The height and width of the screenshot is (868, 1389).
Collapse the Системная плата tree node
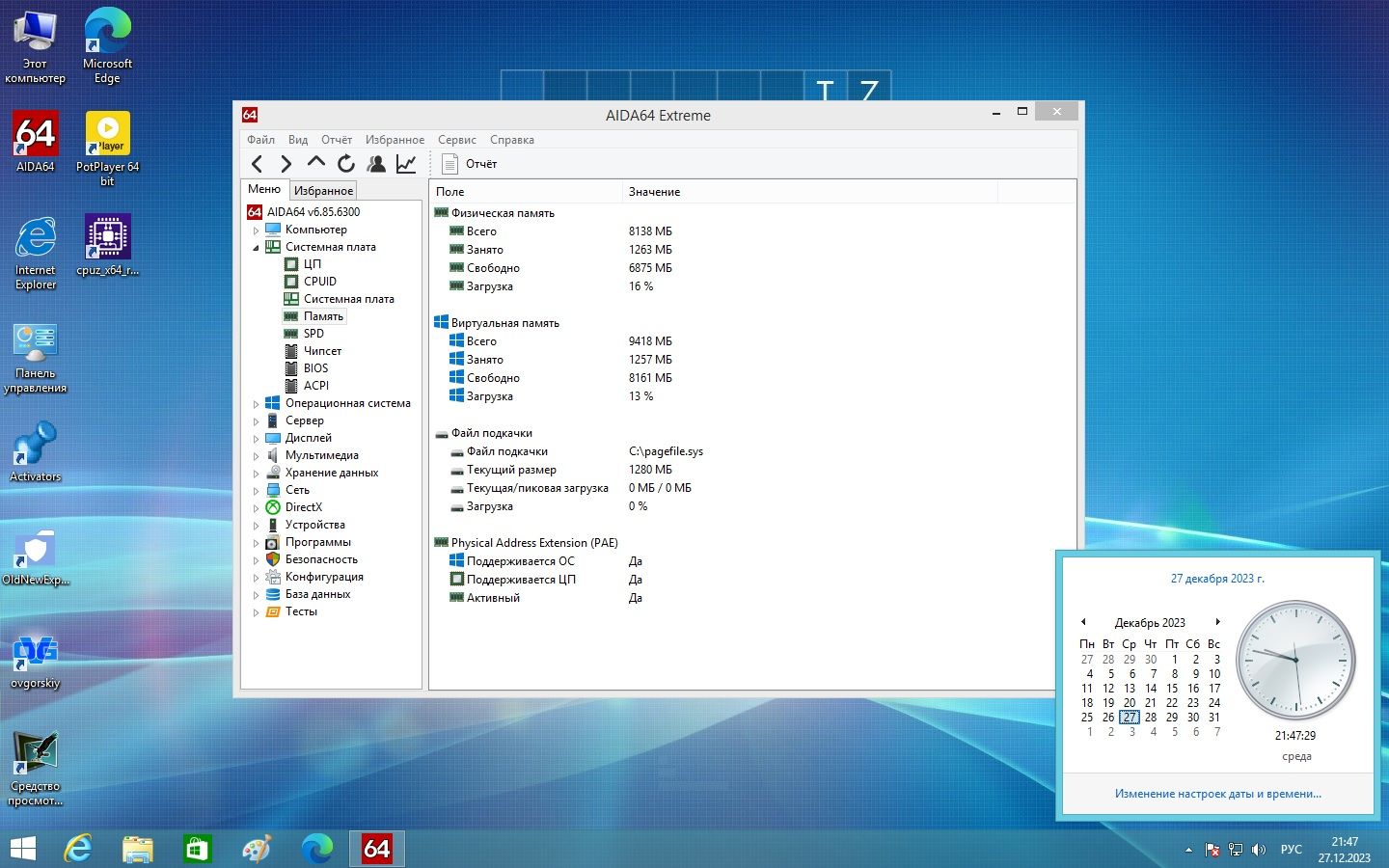point(257,248)
